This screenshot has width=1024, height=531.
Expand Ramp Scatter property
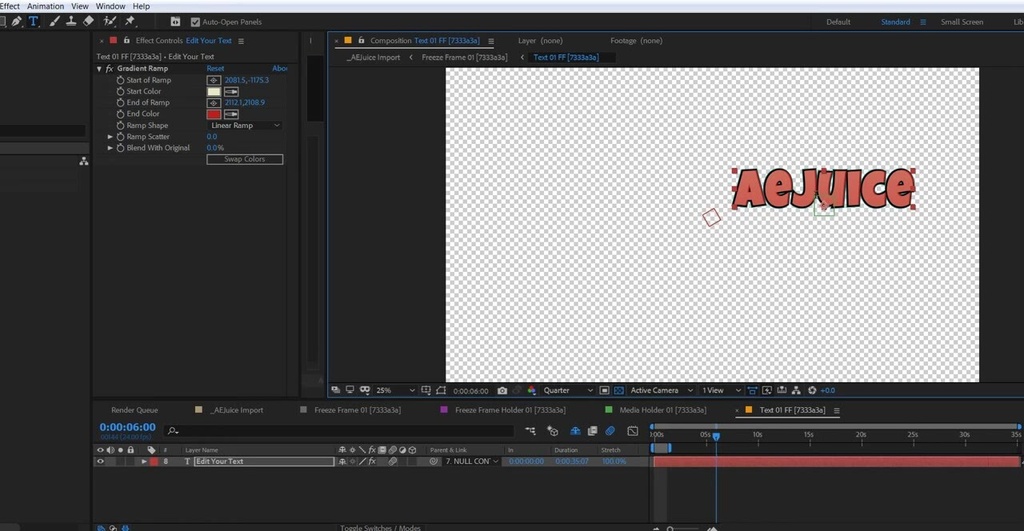coord(110,137)
